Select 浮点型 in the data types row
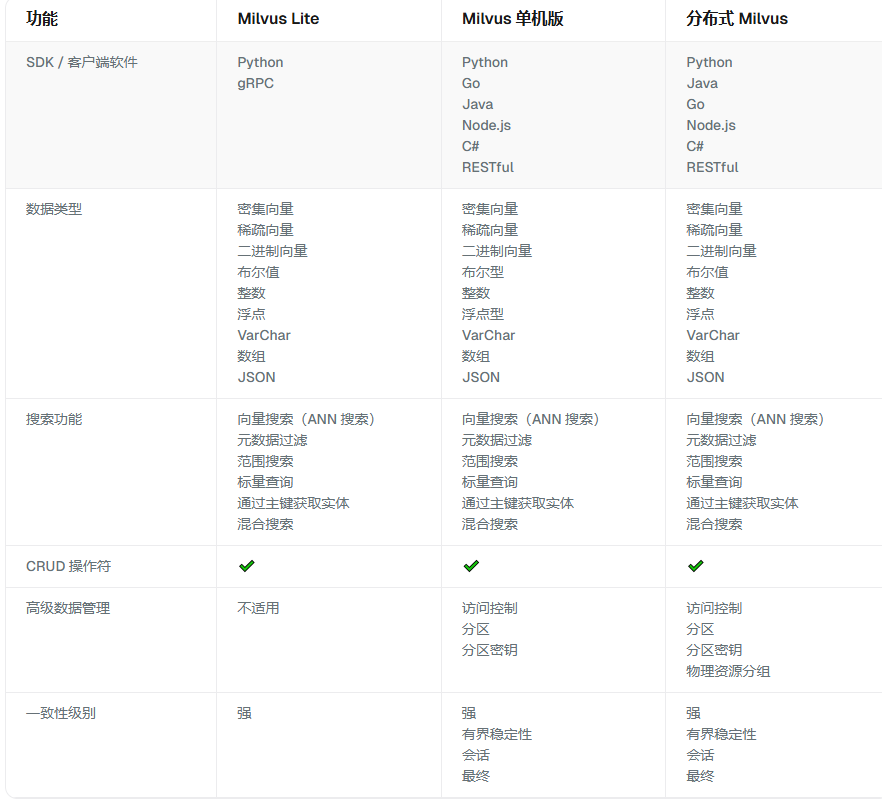The height and width of the screenshot is (802, 882). coord(483,314)
